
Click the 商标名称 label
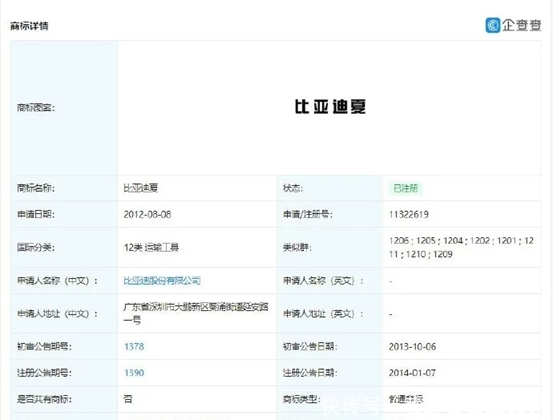(x=36, y=188)
